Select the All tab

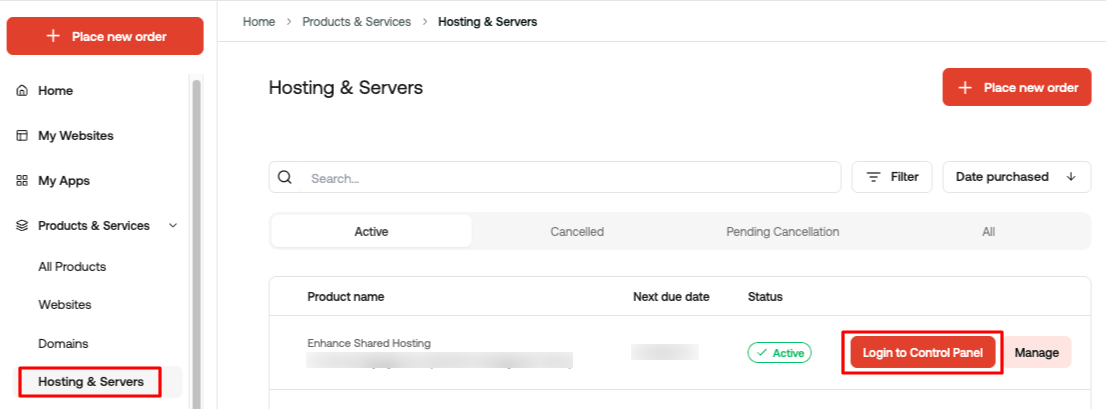988,231
